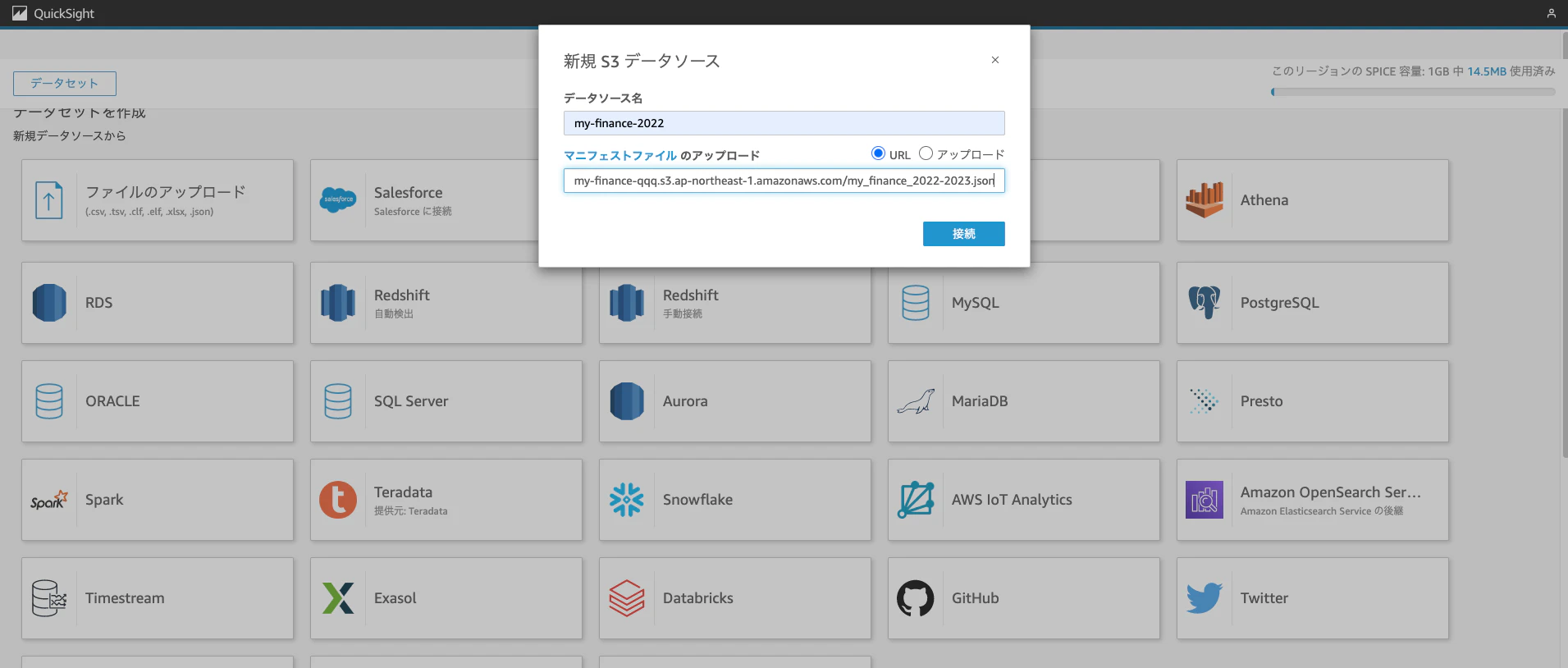The height and width of the screenshot is (668, 1568).
Task: Click the Databricks layered icon
Action: [627, 598]
